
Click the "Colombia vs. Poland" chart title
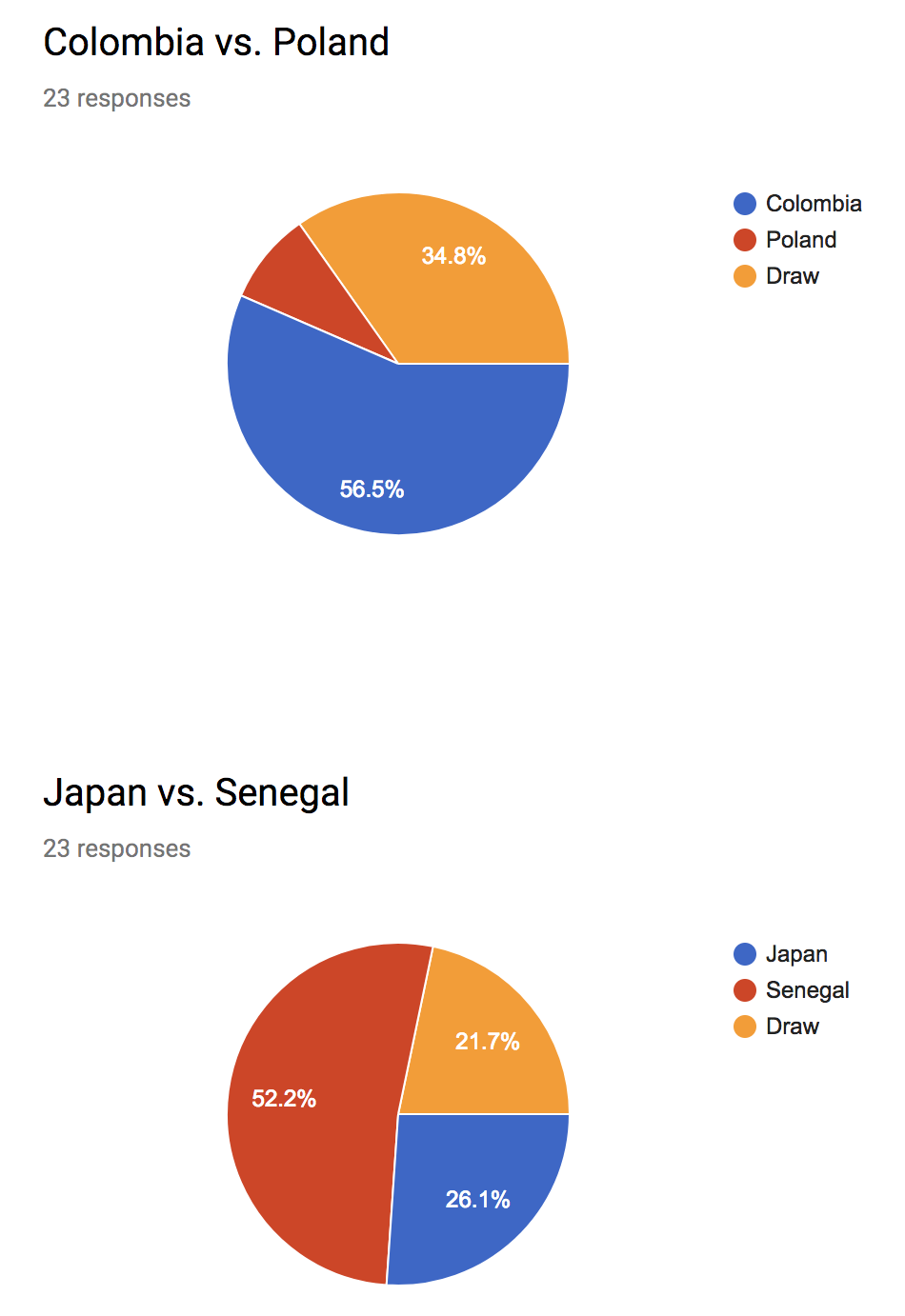[216, 43]
